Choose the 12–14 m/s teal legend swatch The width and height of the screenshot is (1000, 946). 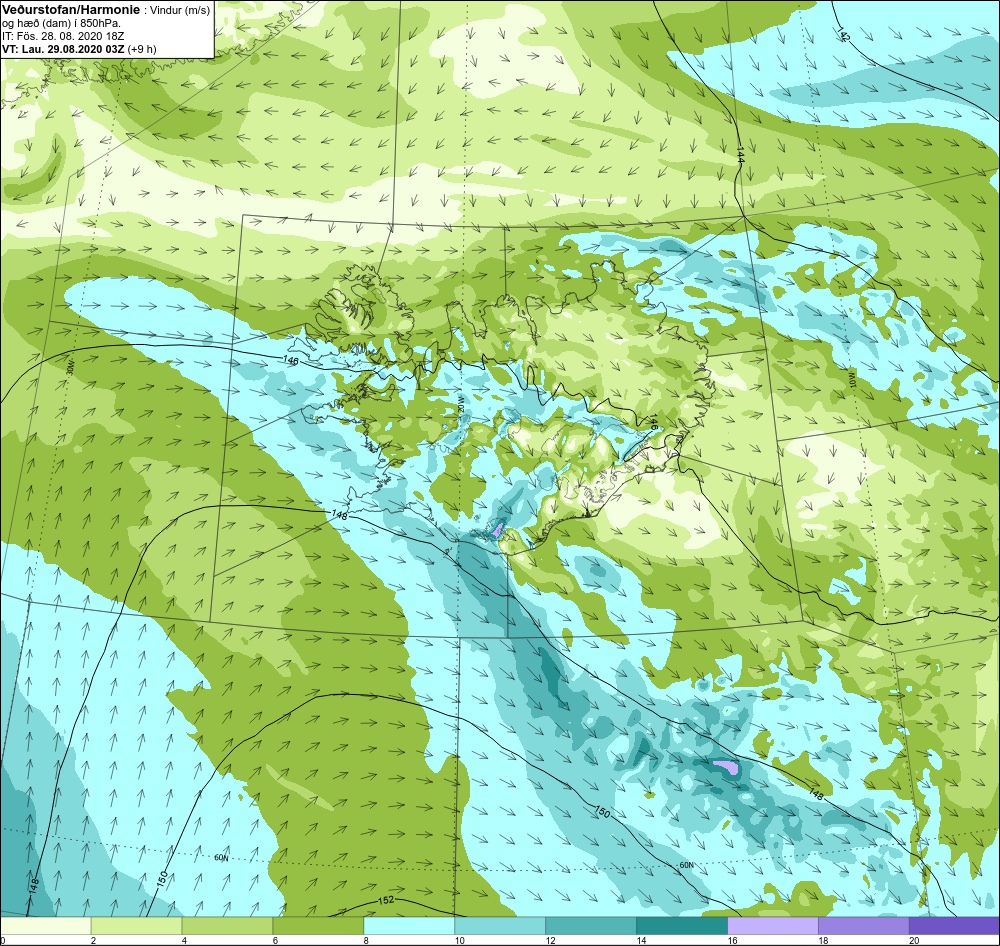591,926
